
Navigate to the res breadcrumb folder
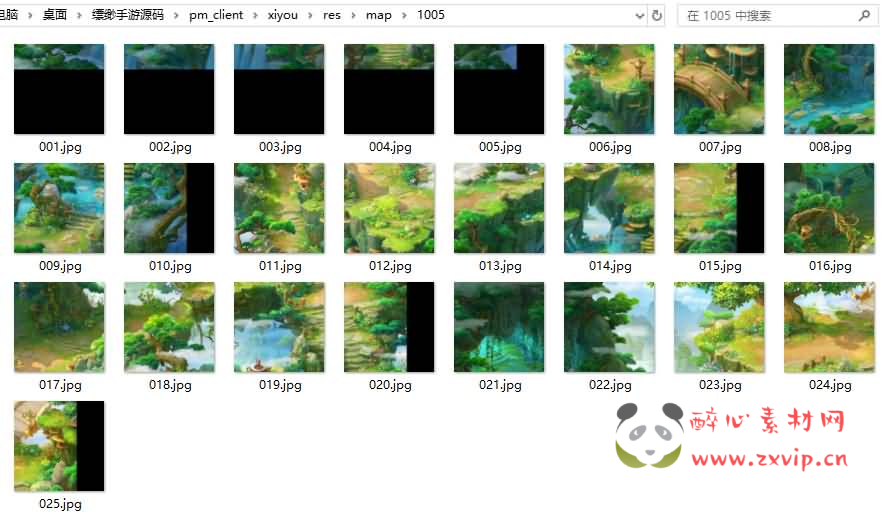pos(331,16)
